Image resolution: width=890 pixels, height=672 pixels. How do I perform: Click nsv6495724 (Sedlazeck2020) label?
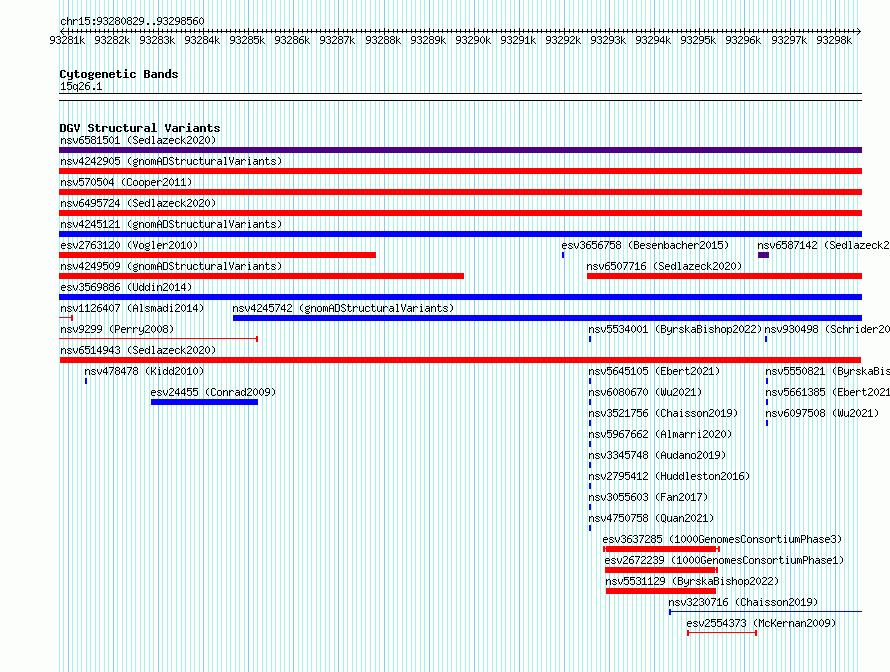click(138, 203)
